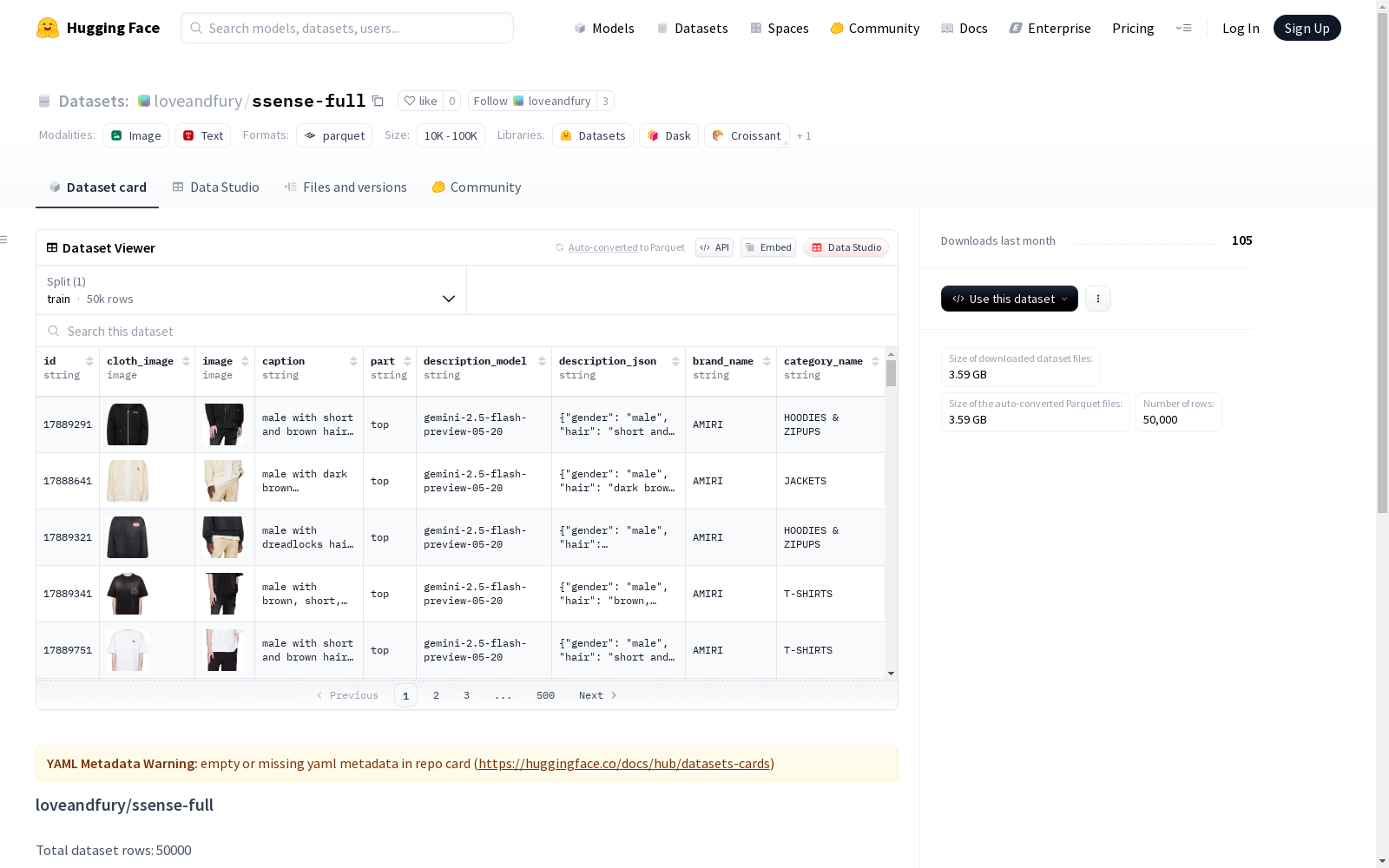Open the Use this dataset dropdown
This screenshot has width=1389, height=868.
pyautogui.click(x=1010, y=299)
